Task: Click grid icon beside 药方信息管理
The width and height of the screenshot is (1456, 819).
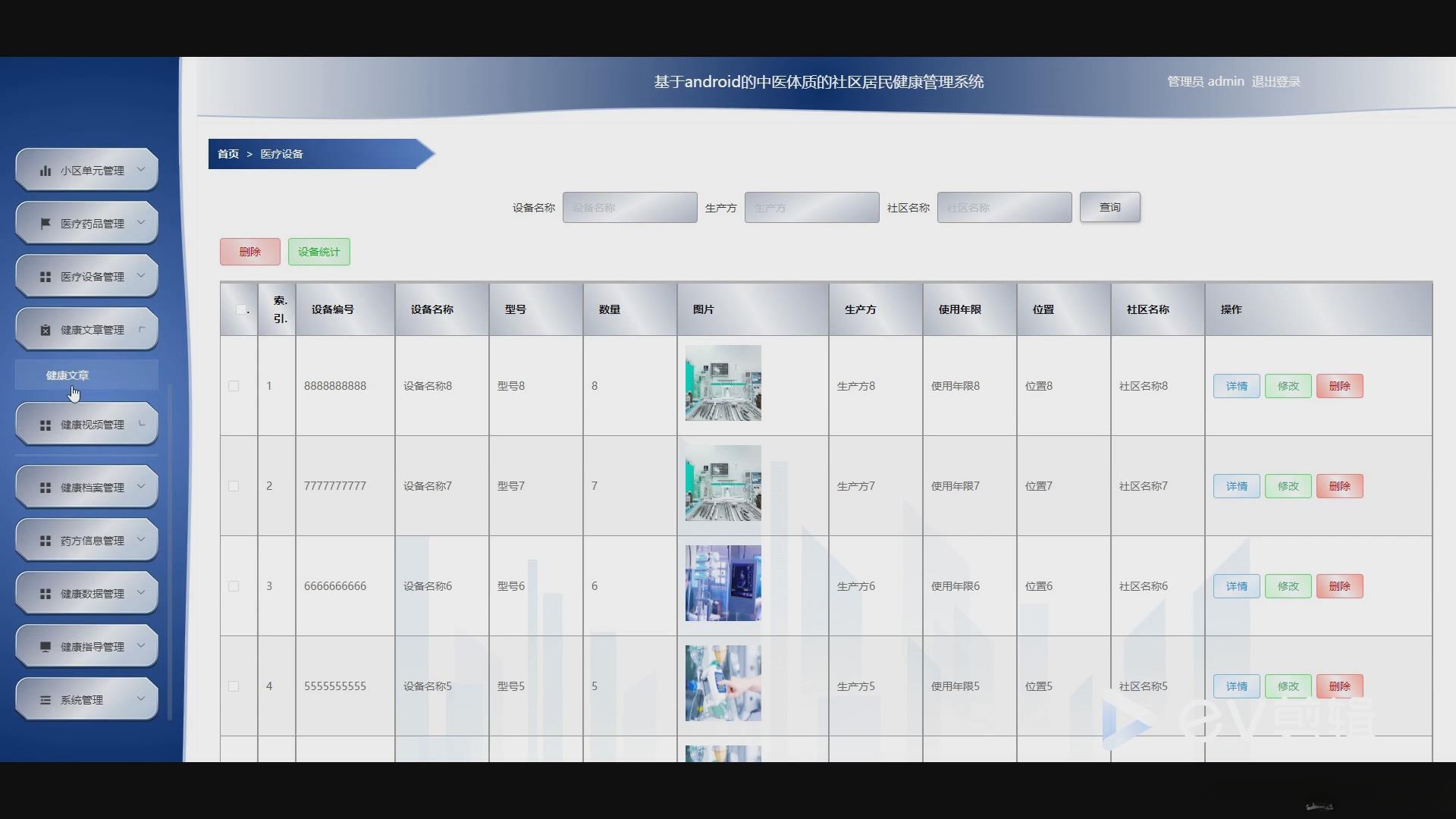Action: point(45,541)
